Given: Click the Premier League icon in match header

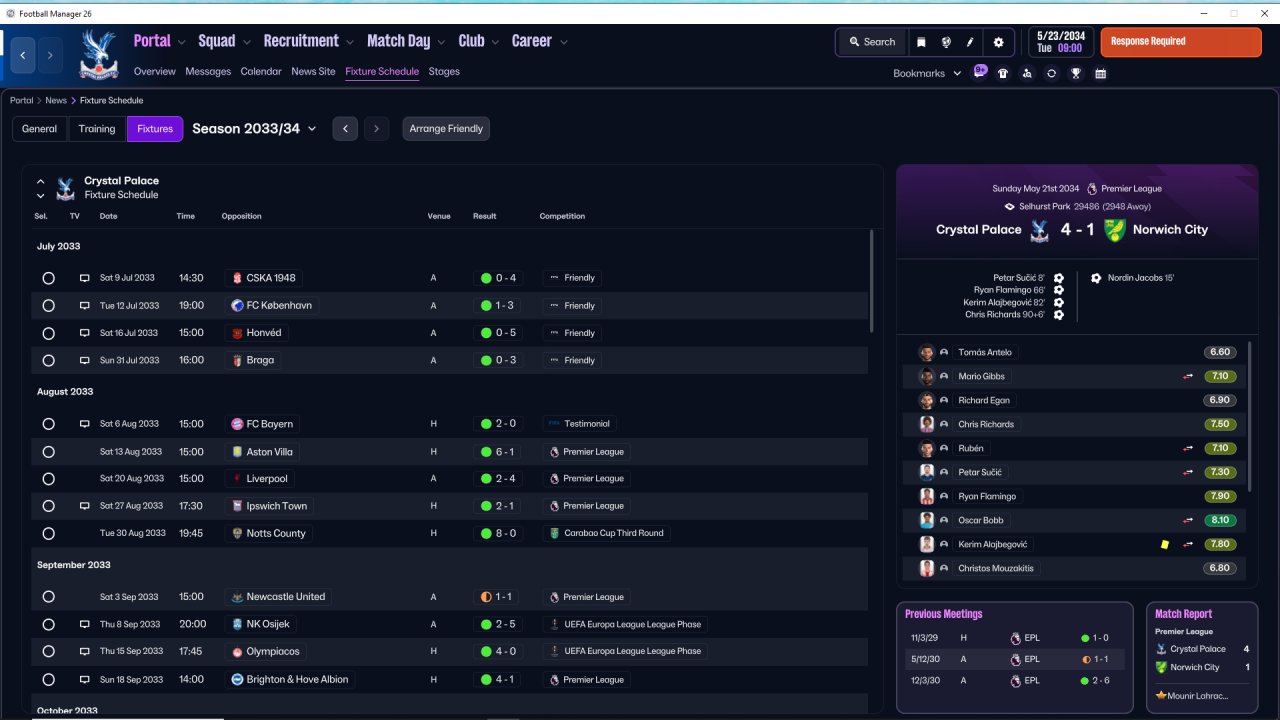Looking at the screenshot, I should tap(1092, 188).
